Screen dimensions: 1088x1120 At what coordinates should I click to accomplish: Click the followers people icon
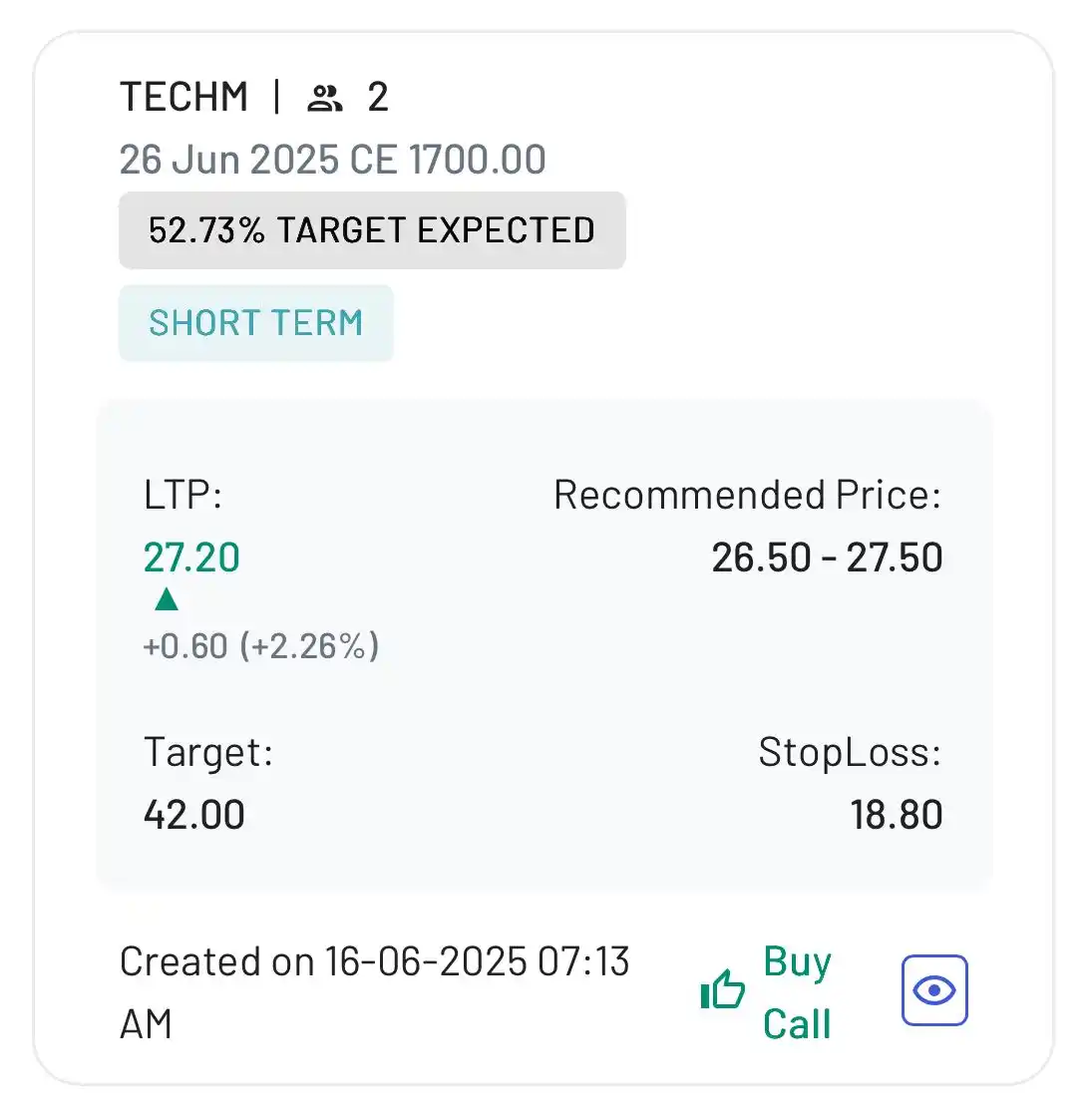pos(325,98)
